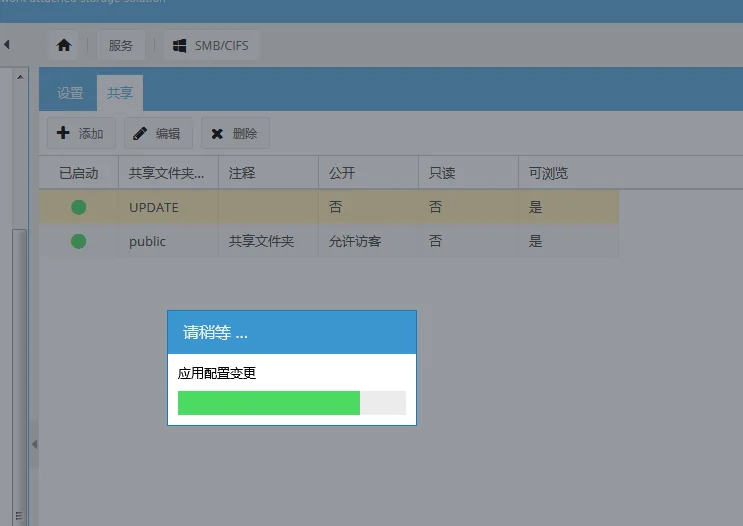Image resolution: width=743 pixels, height=526 pixels.
Task: Click the green status dot for UPDATE
Action: 79,207
